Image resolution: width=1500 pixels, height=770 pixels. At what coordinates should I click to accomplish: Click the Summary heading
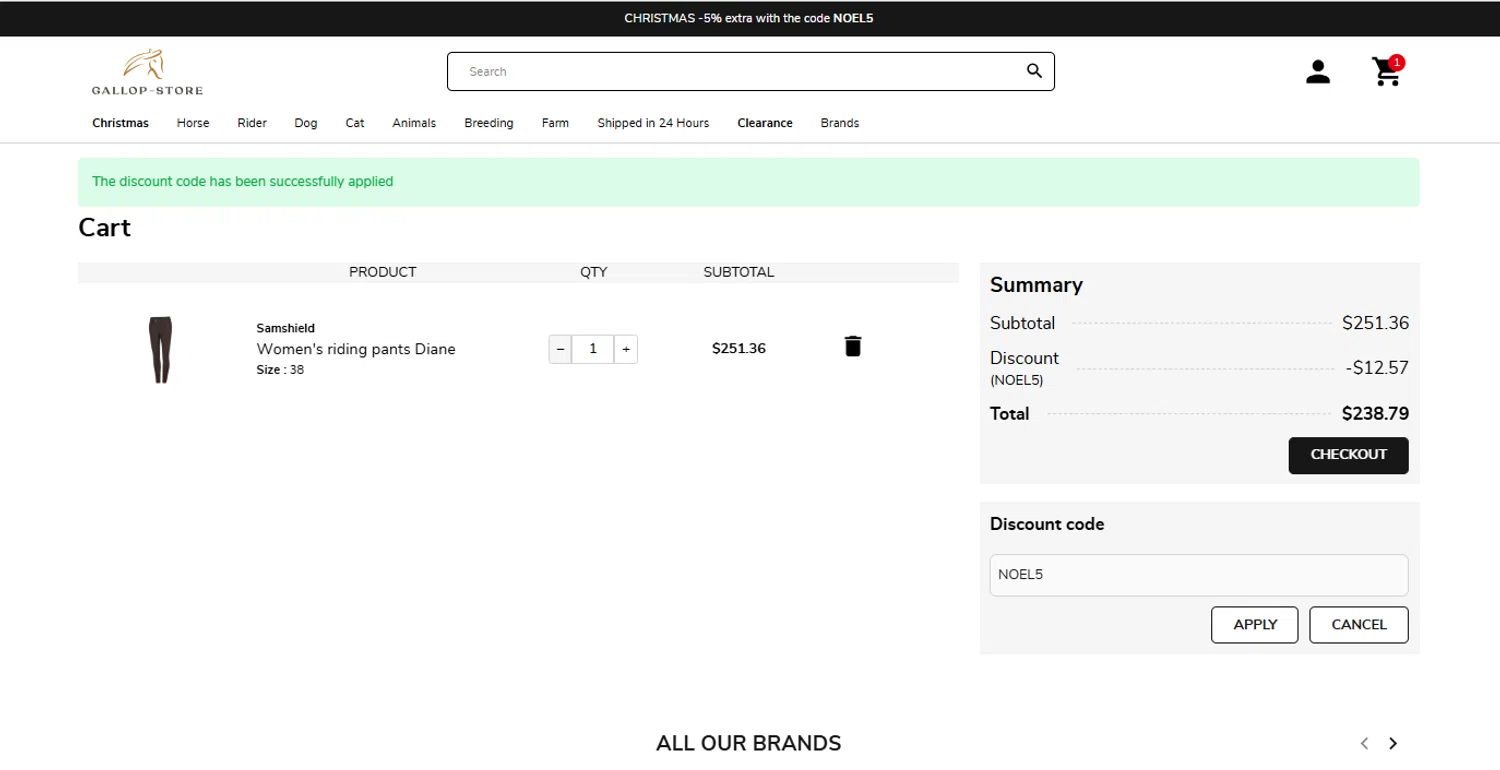coord(1036,285)
